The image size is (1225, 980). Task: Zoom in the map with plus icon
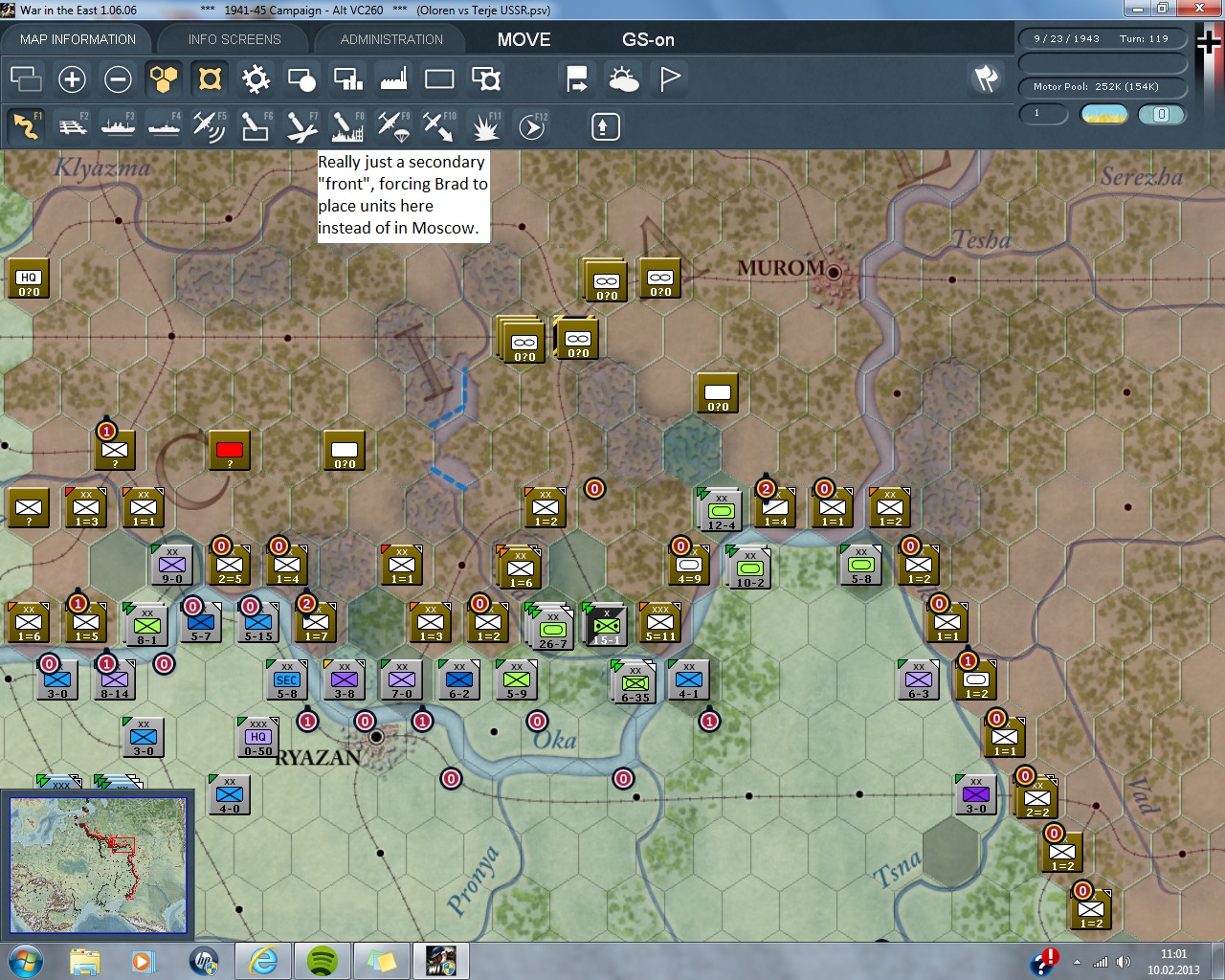[72, 78]
